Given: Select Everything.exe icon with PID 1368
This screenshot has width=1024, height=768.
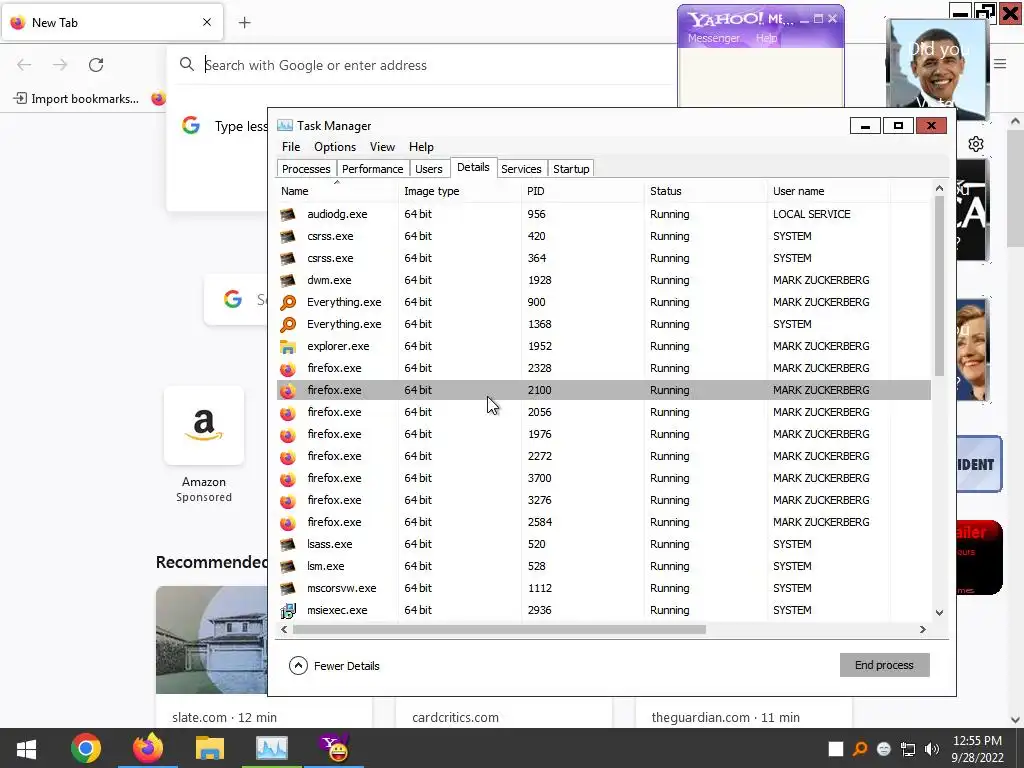Looking at the screenshot, I should pyautogui.click(x=288, y=325).
